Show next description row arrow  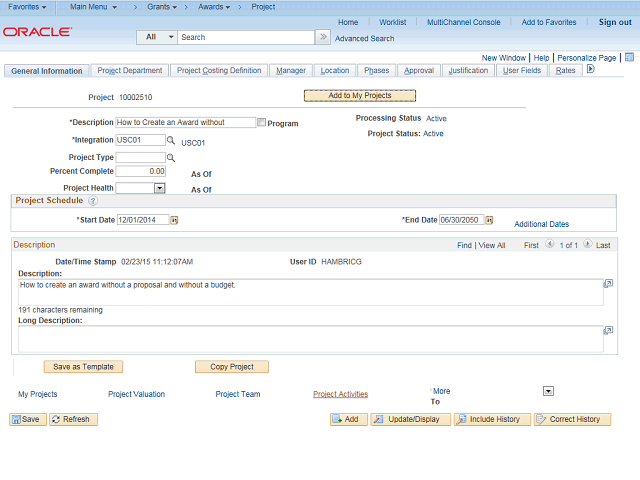[x=587, y=244]
